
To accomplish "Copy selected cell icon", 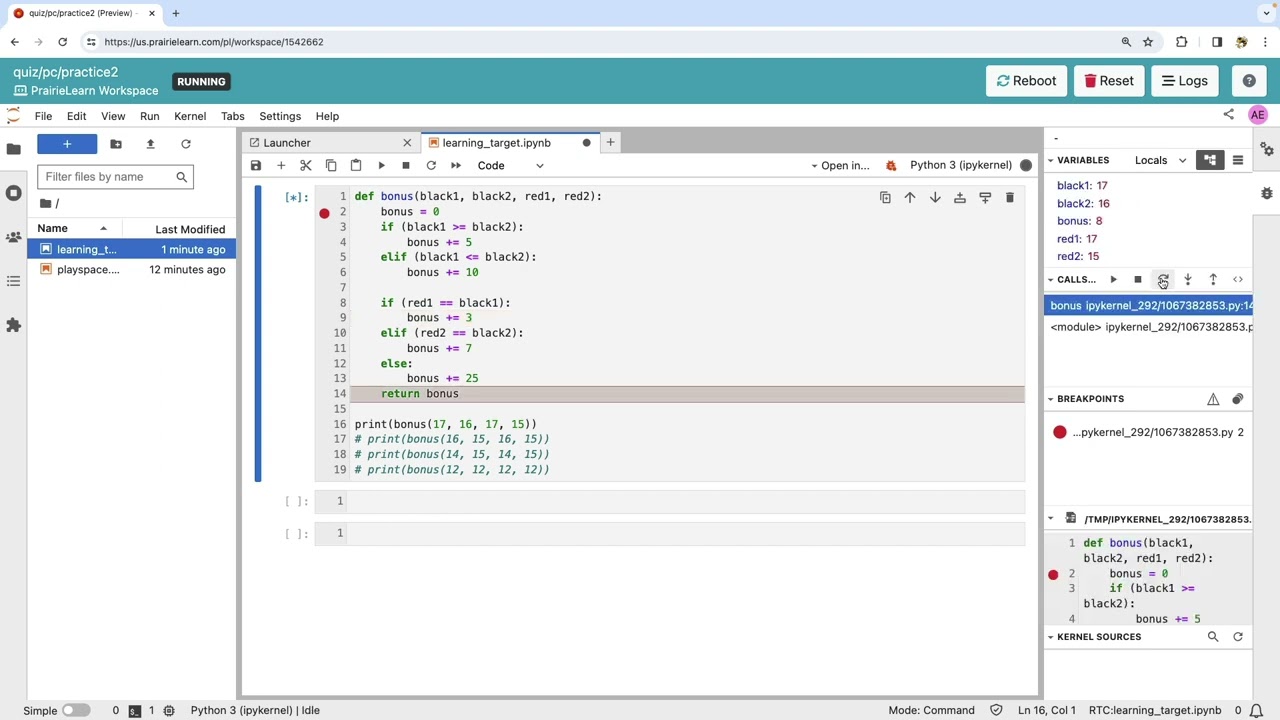I will click(331, 166).
